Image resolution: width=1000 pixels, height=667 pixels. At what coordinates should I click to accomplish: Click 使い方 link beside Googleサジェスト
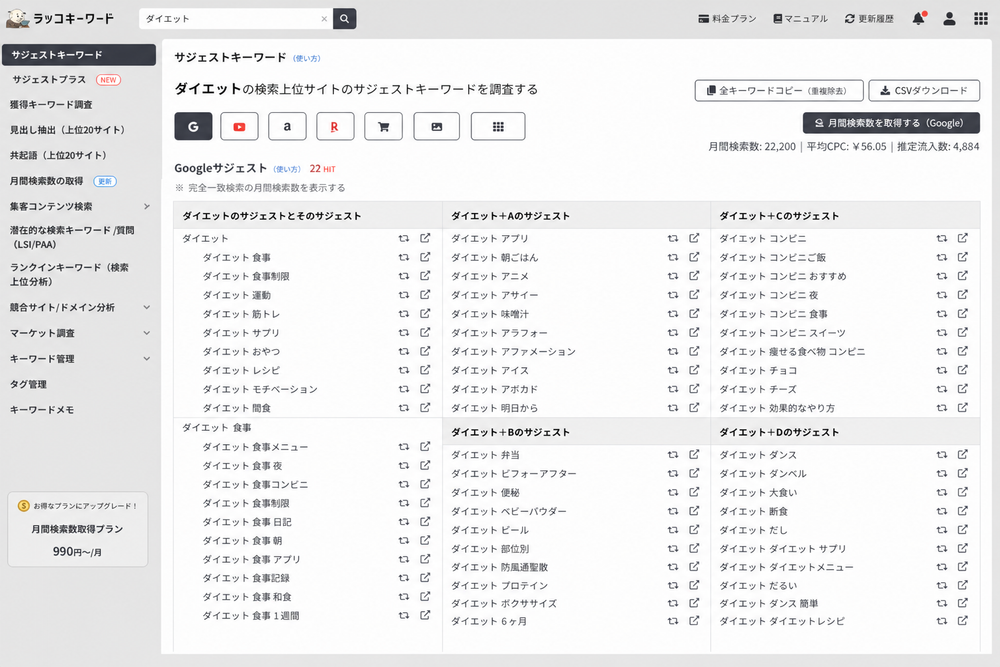(287, 170)
